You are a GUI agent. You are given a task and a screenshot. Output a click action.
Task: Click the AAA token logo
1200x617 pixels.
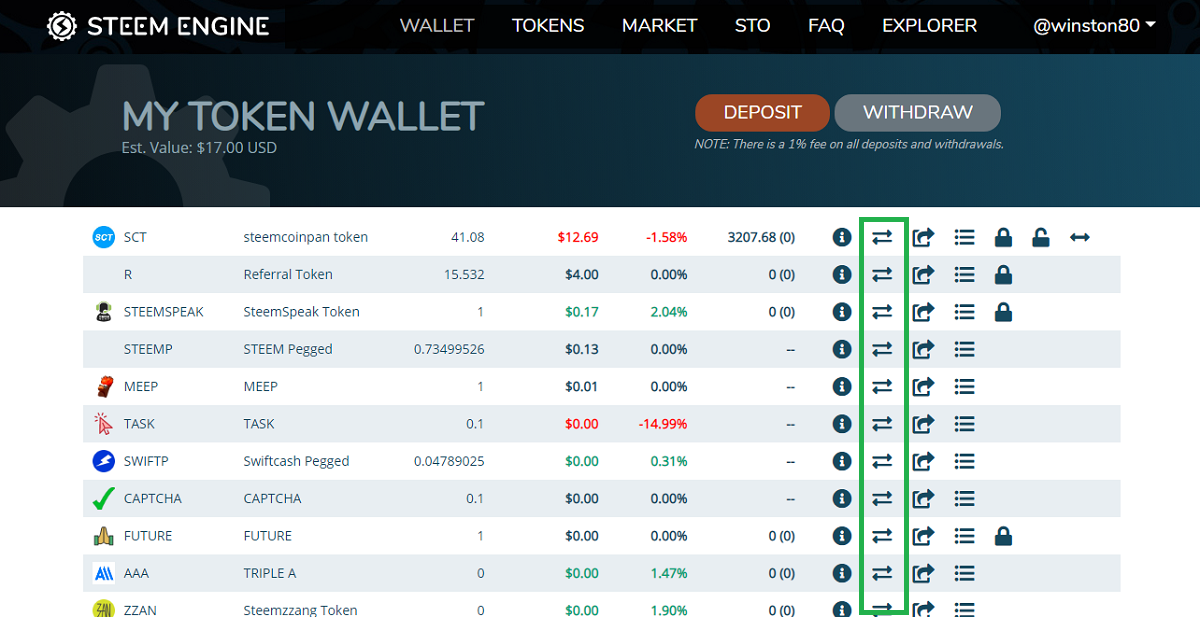pos(103,573)
